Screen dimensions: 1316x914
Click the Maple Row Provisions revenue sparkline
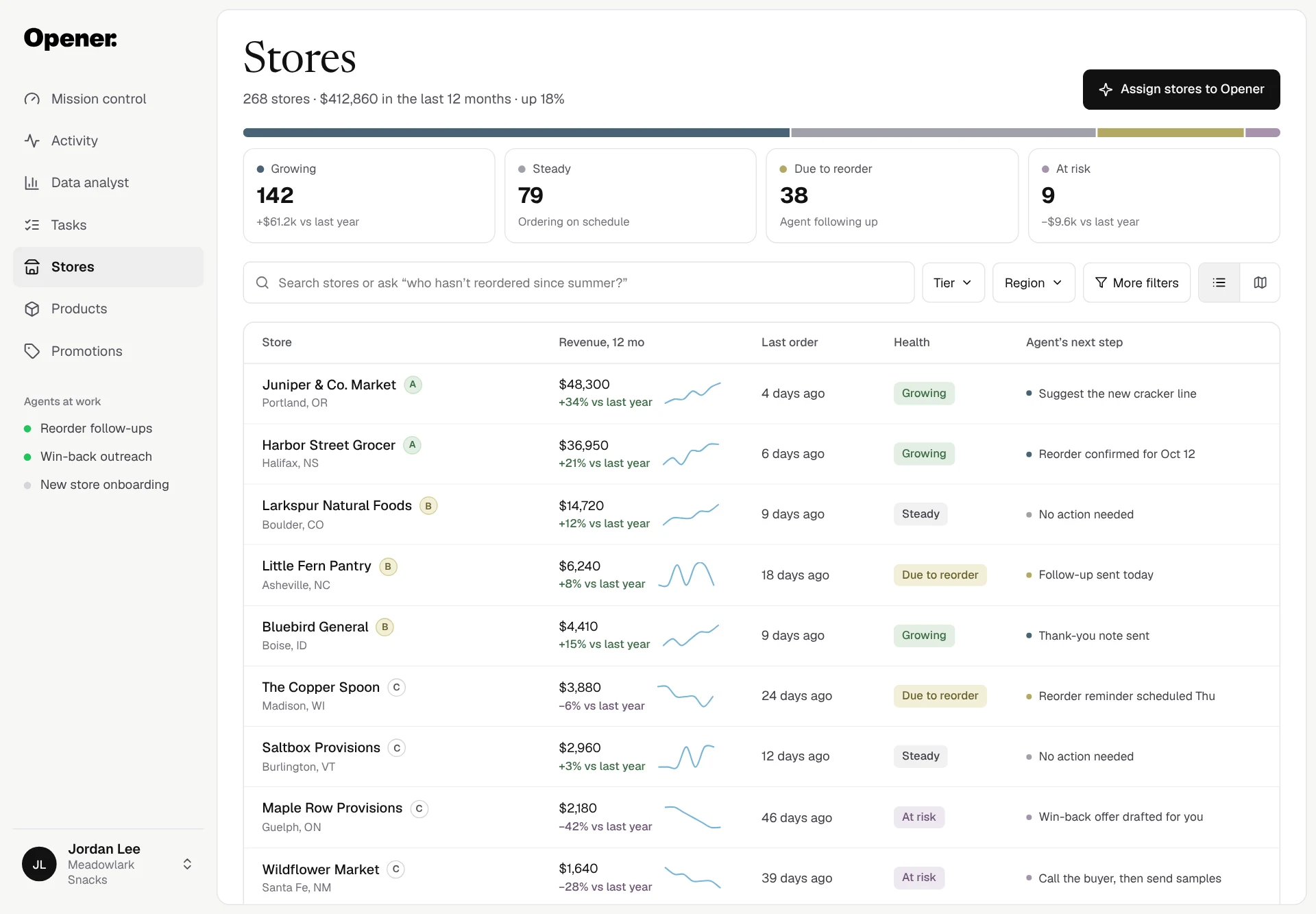click(693, 817)
